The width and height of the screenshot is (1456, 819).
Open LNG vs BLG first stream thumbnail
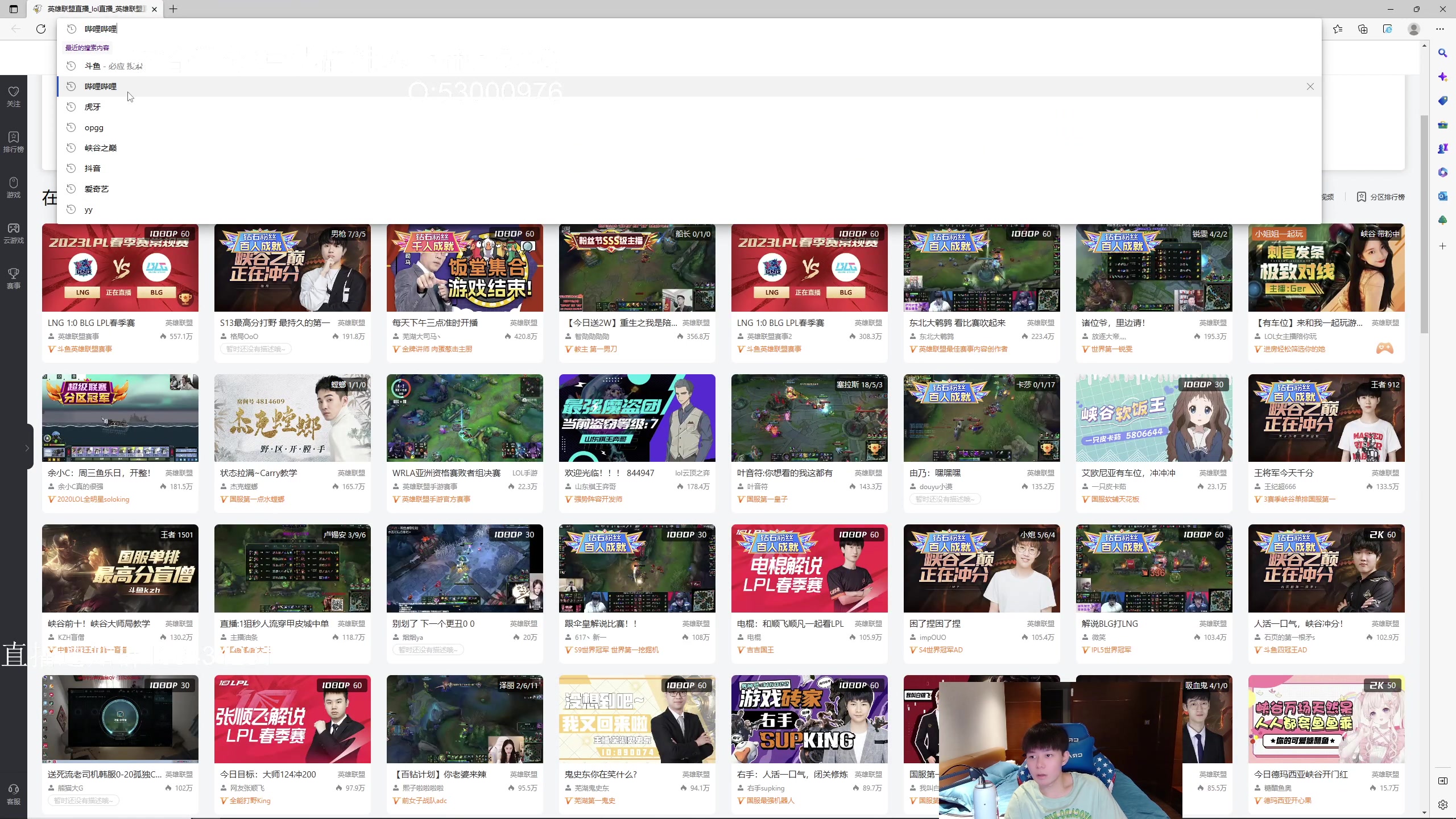tap(120, 268)
